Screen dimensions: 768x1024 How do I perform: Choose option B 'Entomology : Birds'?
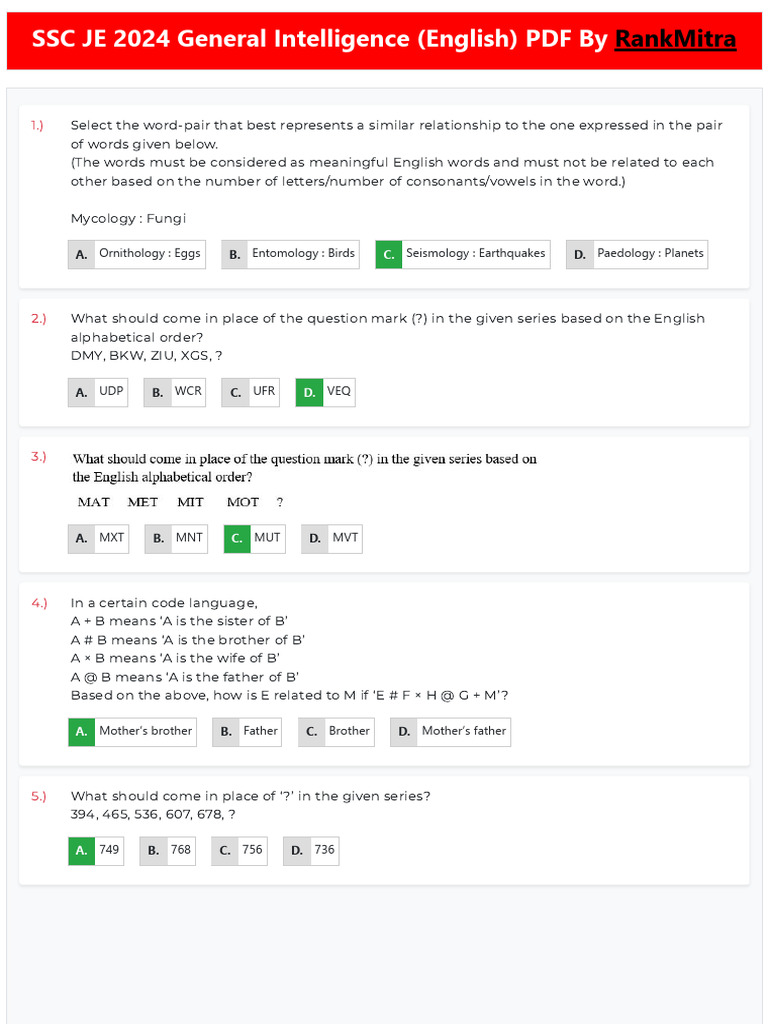coord(290,254)
